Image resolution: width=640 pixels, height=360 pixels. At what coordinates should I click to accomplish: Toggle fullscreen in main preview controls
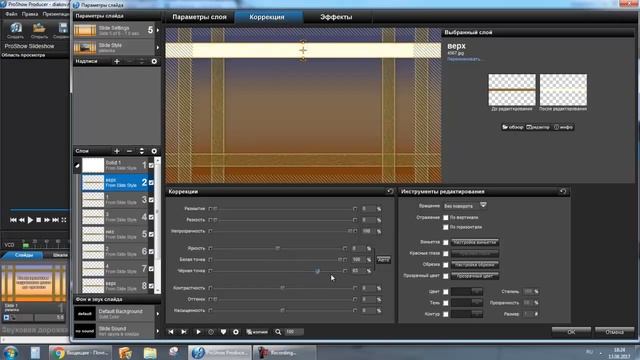(64, 220)
